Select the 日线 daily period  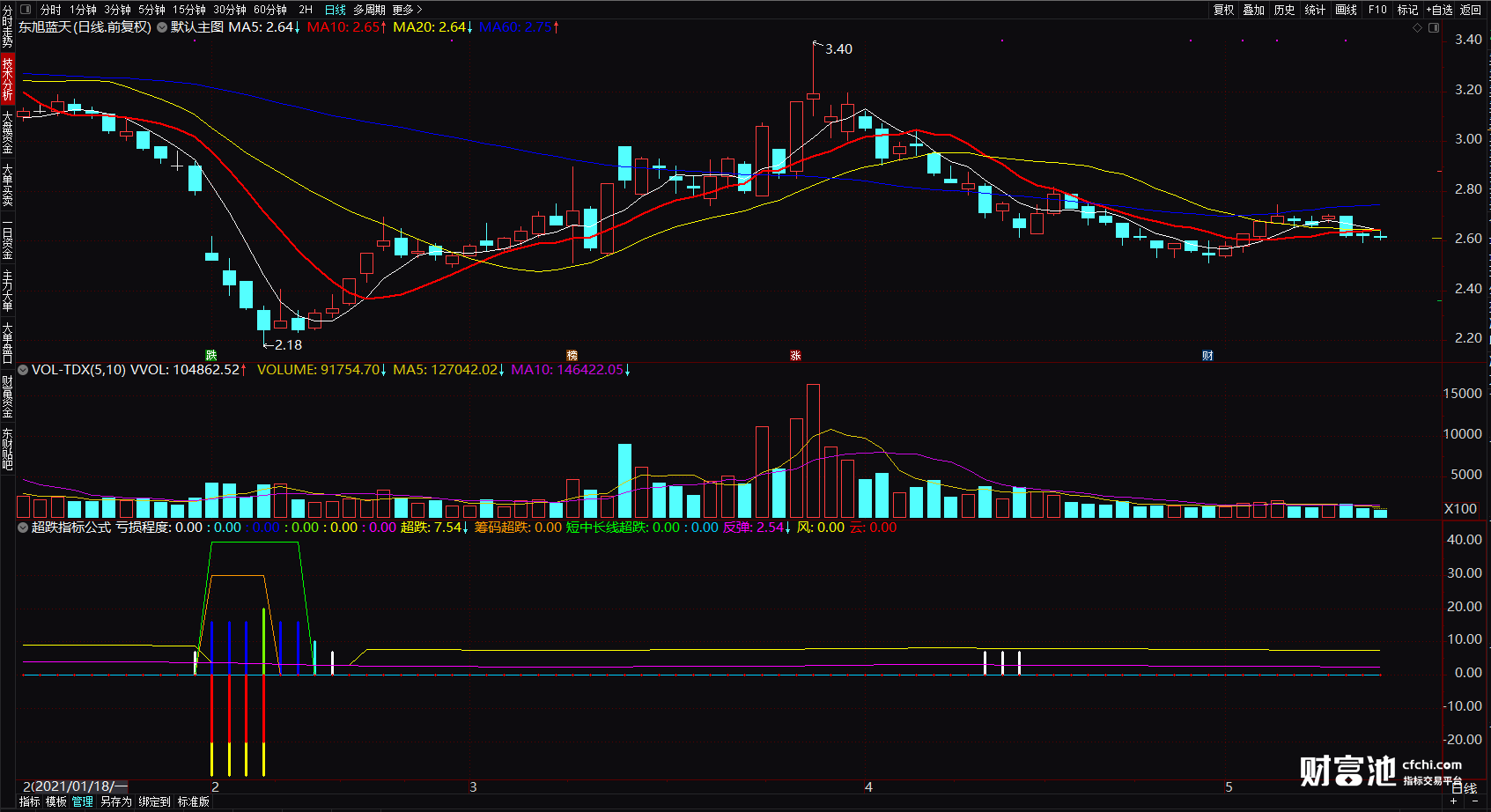click(x=336, y=10)
